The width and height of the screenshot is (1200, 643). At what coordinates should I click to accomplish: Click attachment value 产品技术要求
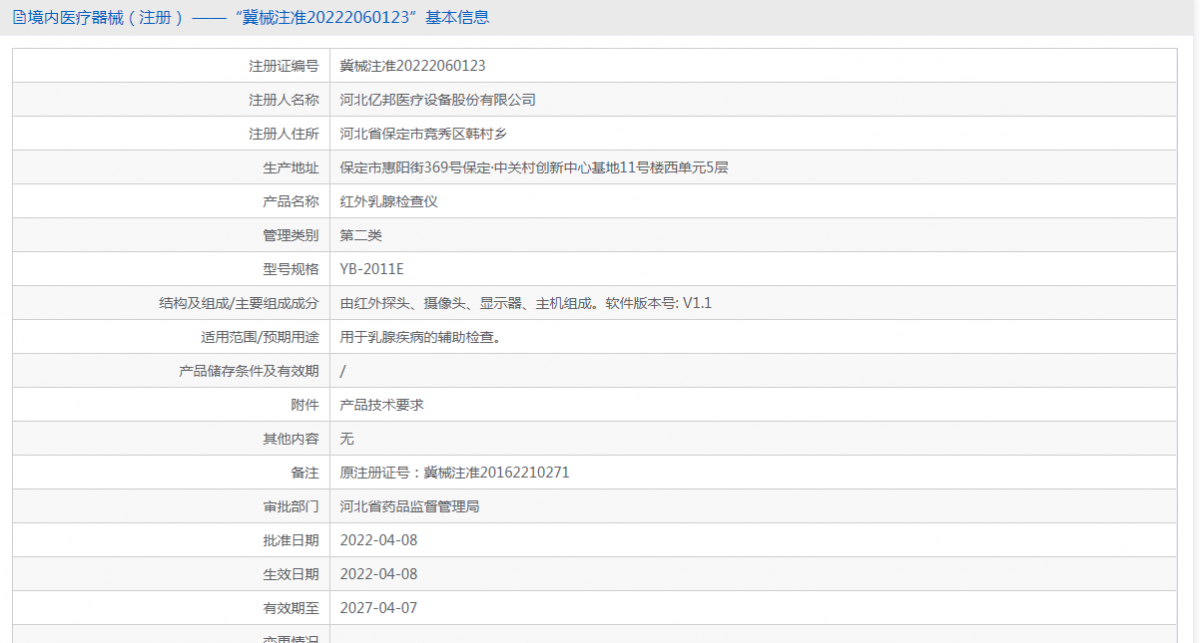coord(382,405)
